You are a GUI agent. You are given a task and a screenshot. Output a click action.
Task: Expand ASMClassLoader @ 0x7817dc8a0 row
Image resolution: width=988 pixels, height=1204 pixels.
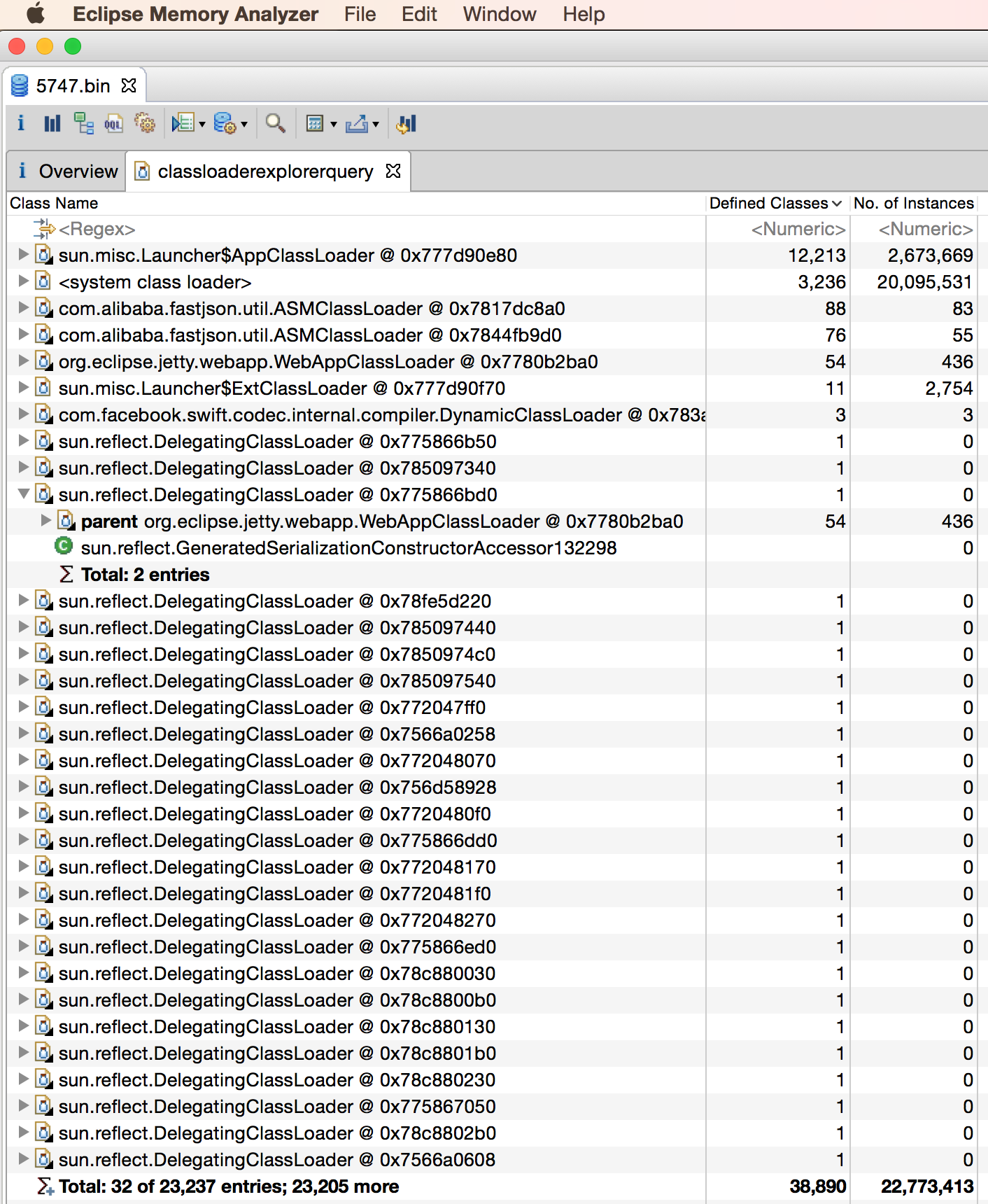23,308
